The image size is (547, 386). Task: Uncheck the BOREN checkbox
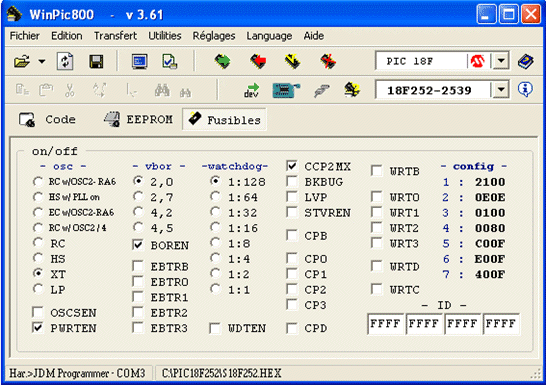pyautogui.click(x=138, y=245)
